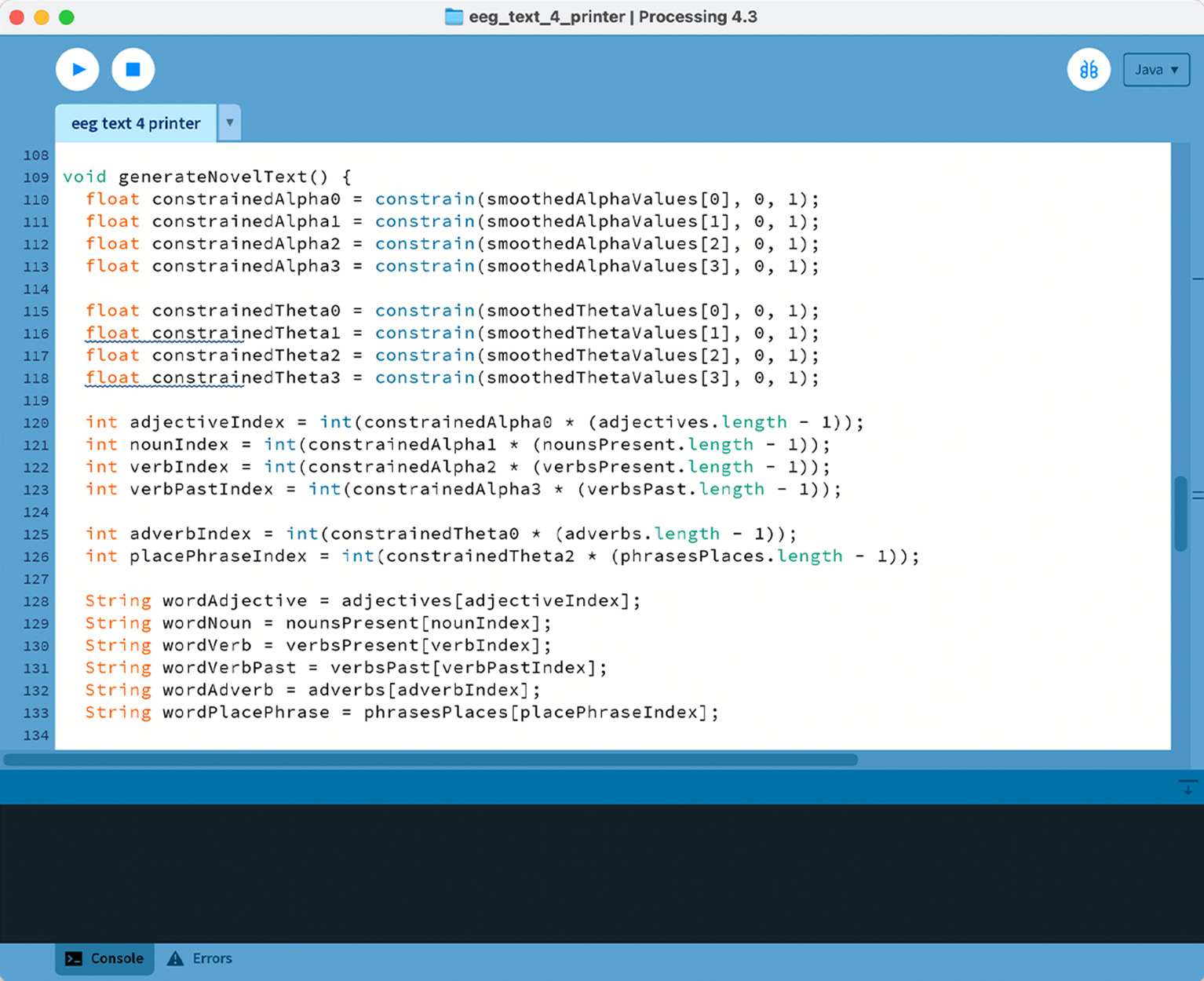
Task: Stop the running sketch
Action: [133, 70]
